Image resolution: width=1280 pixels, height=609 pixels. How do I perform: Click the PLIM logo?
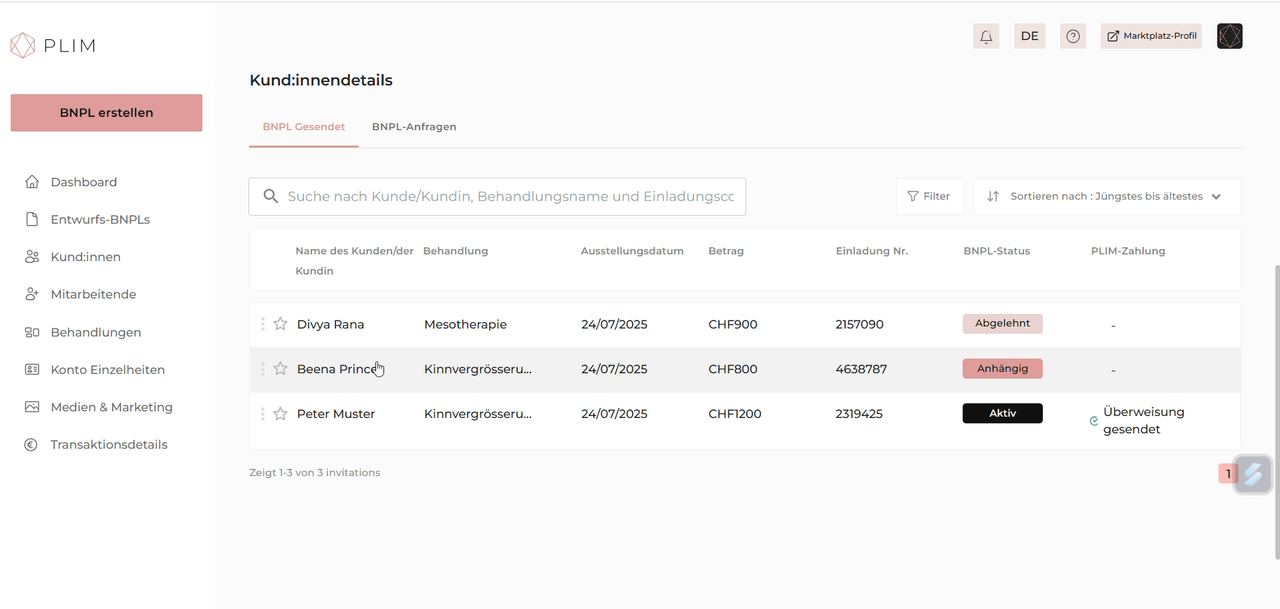click(53, 45)
